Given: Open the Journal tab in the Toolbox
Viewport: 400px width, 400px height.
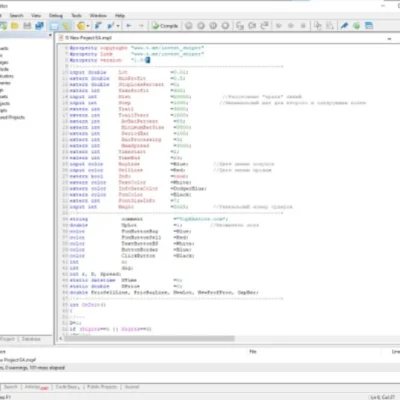Looking at the screenshot, I should pos(132,387).
